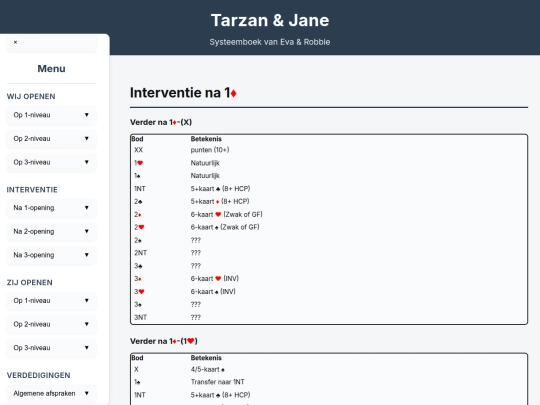540x405 pixels.
Task: Click the 'ZIJ OPENEN' section label
Action: click(x=30, y=282)
